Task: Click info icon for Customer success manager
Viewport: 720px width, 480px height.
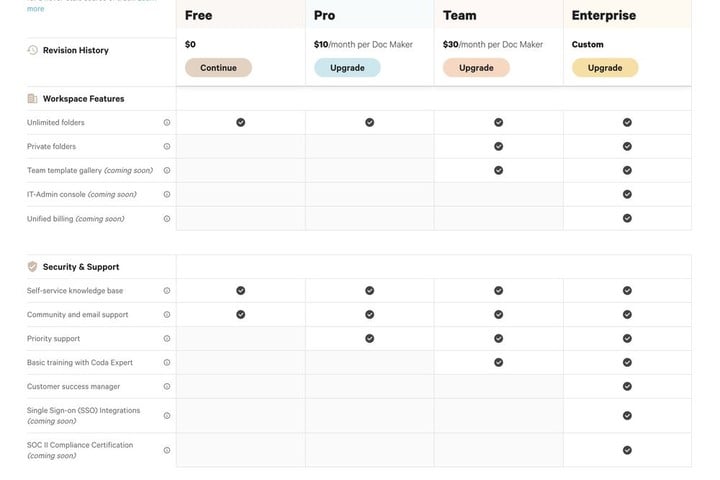Action: tap(167, 386)
